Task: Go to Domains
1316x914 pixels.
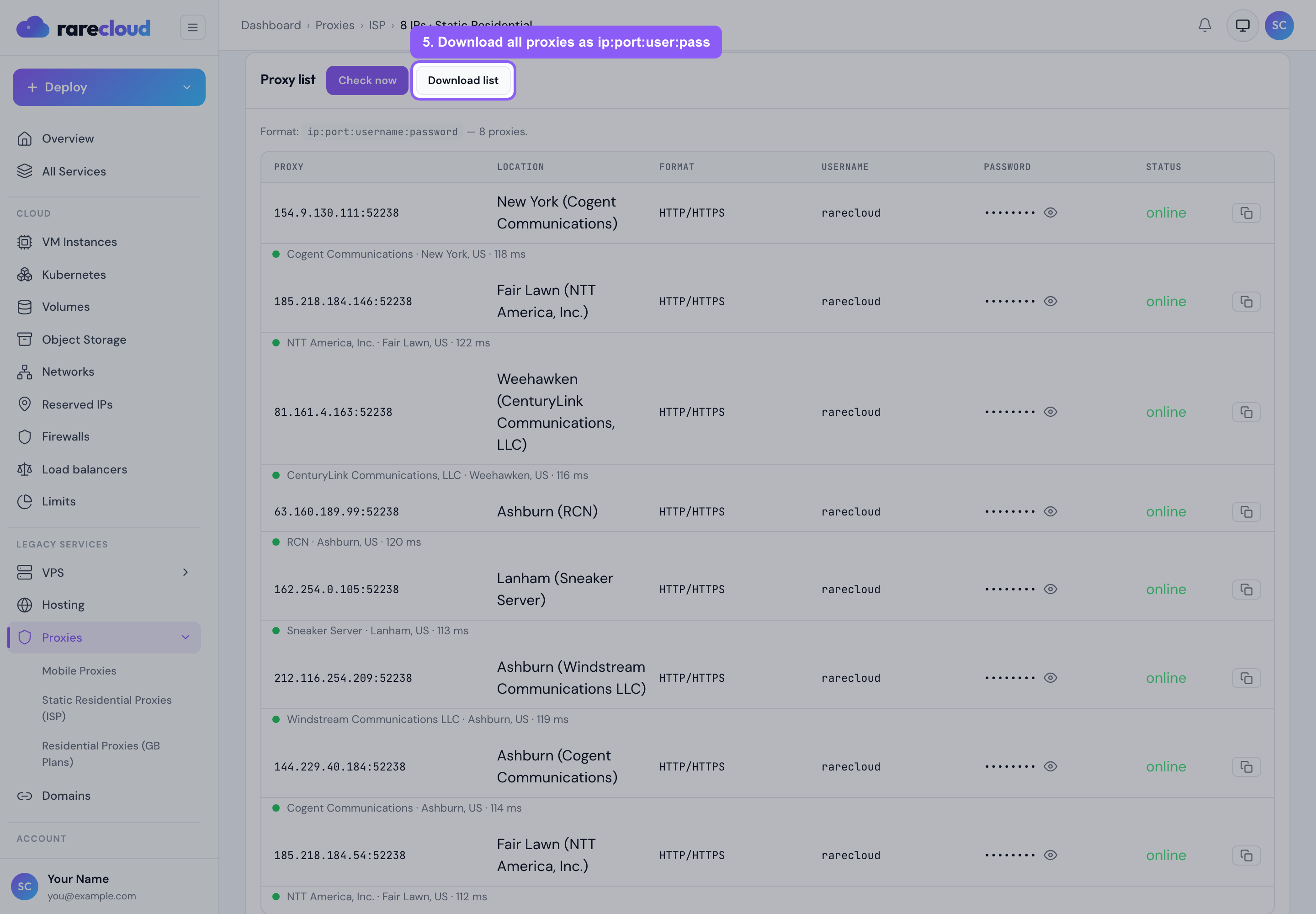Action: pyautogui.click(x=104, y=796)
